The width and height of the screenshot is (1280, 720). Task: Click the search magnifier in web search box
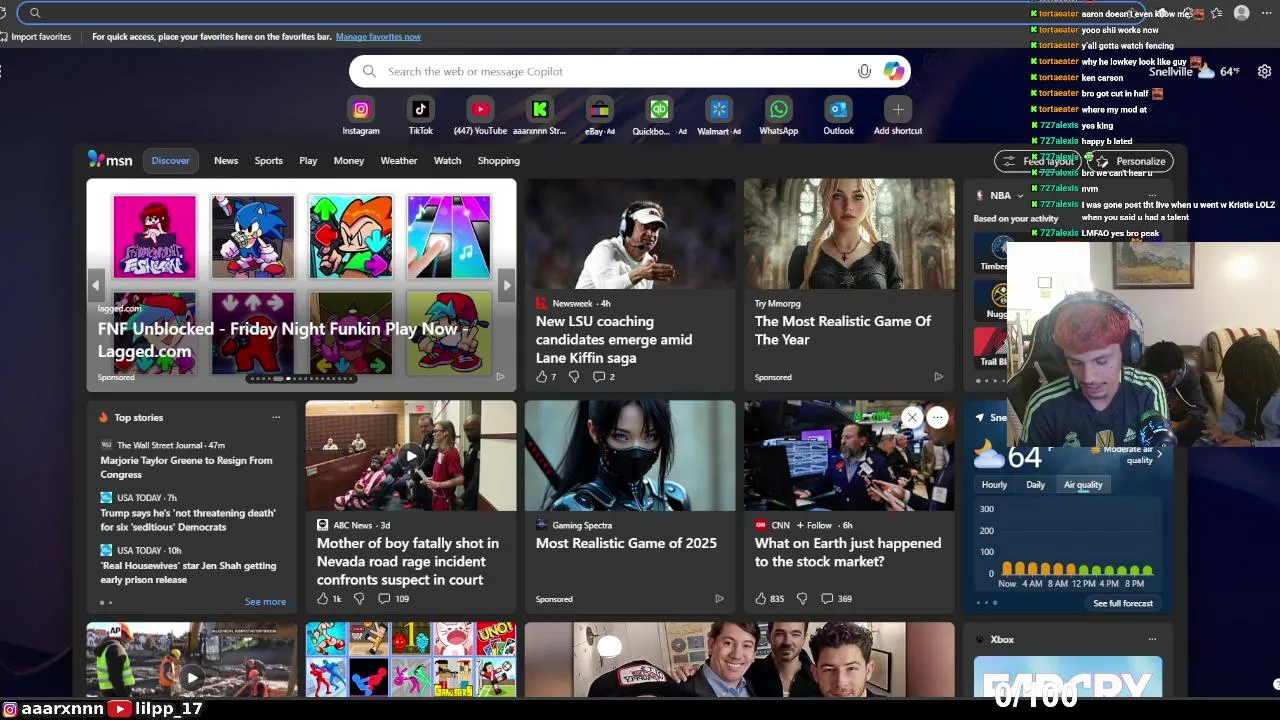tap(369, 71)
